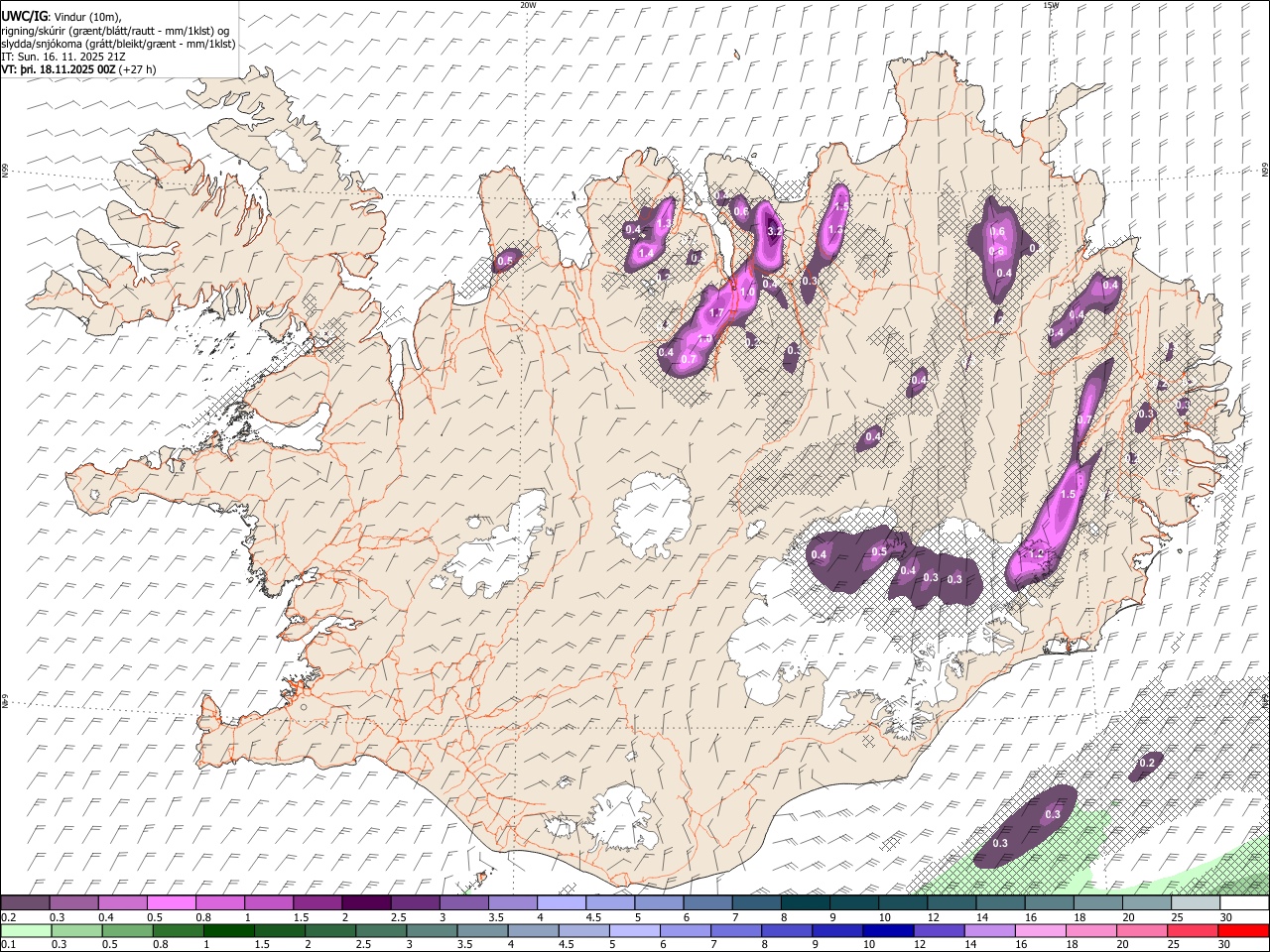
Task: Click the 25 label in the lower legend
Action: tap(1176, 945)
